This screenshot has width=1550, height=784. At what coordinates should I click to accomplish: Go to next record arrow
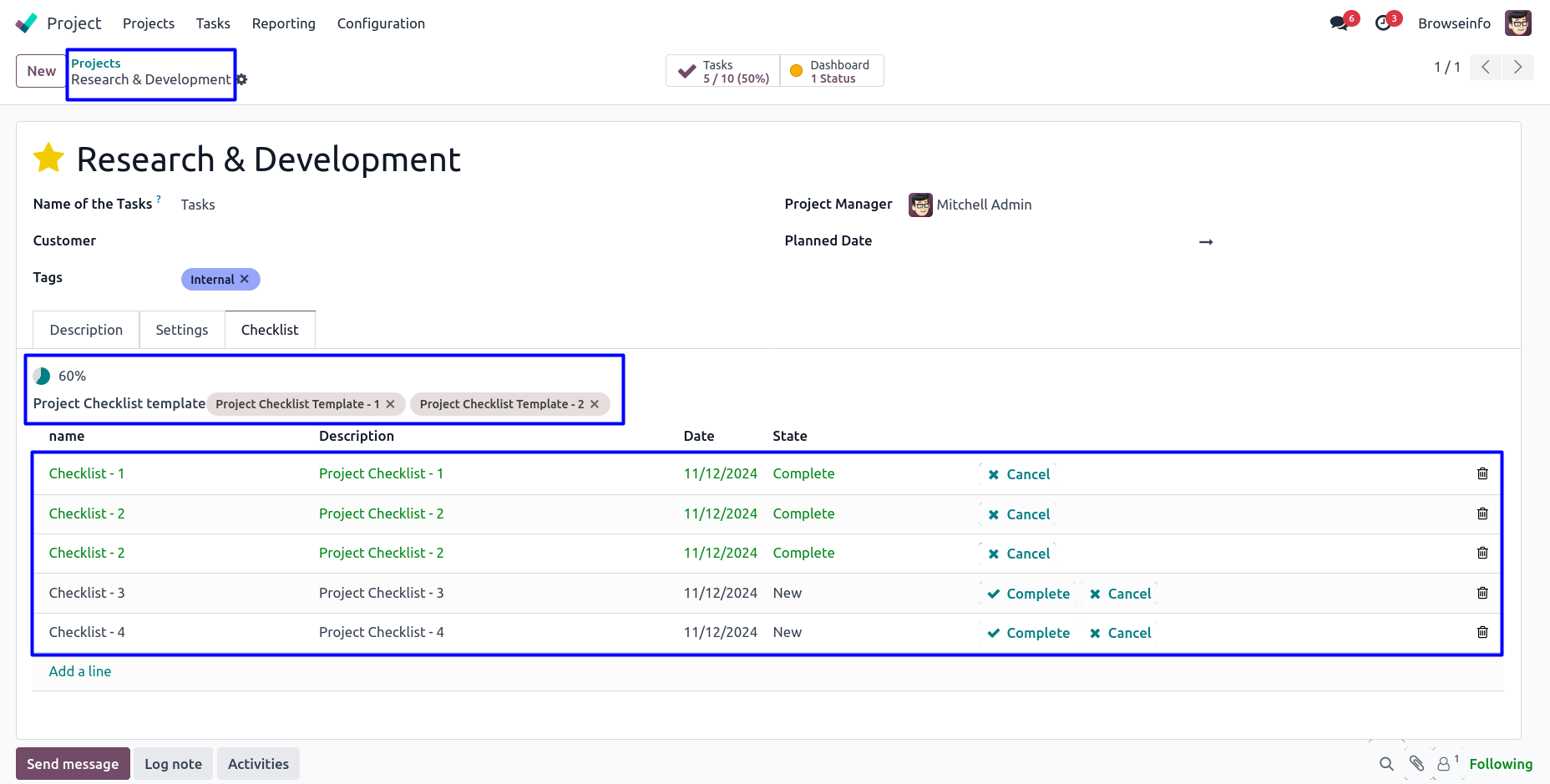tap(1517, 67)
